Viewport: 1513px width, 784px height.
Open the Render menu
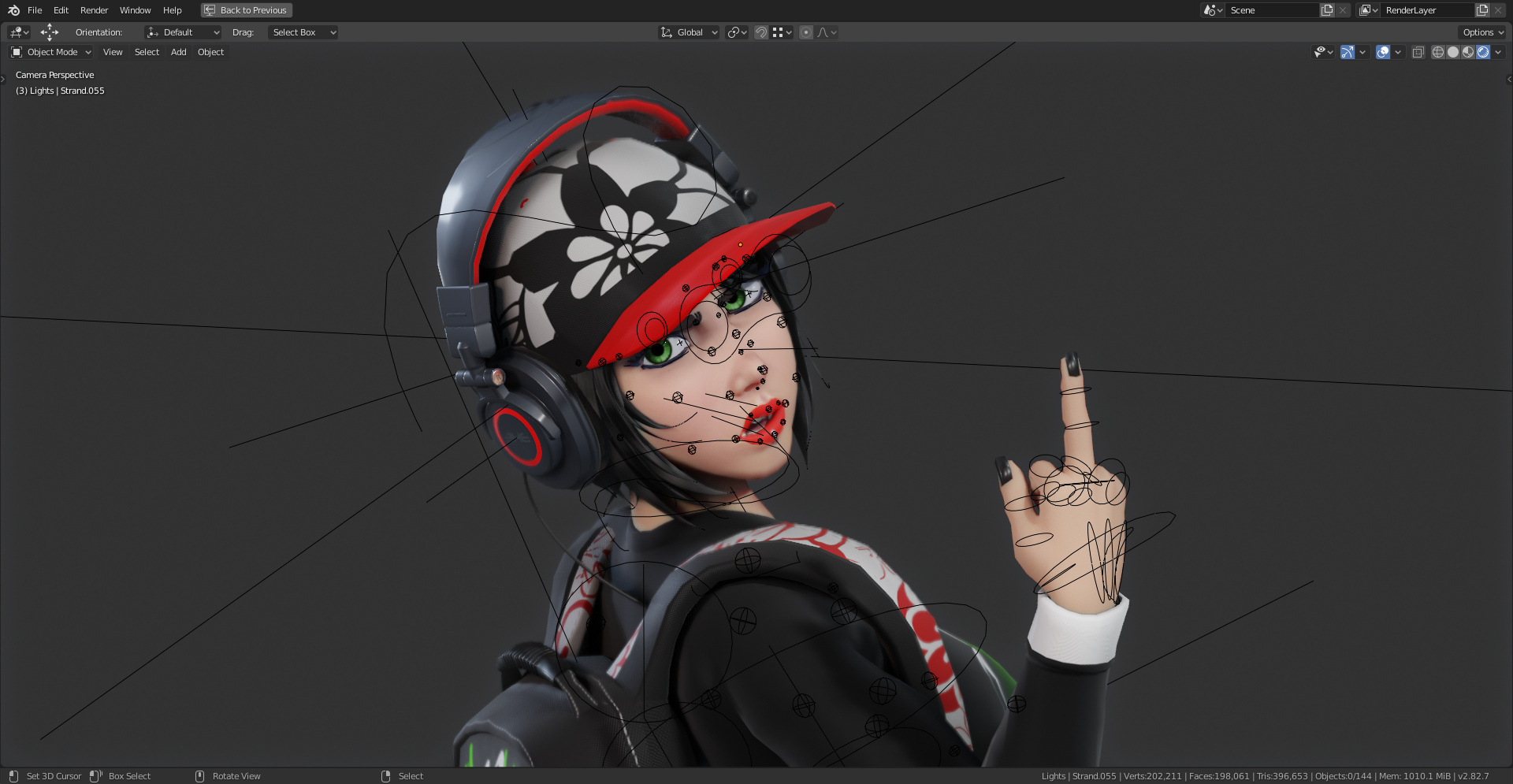[x=94, y=10]
